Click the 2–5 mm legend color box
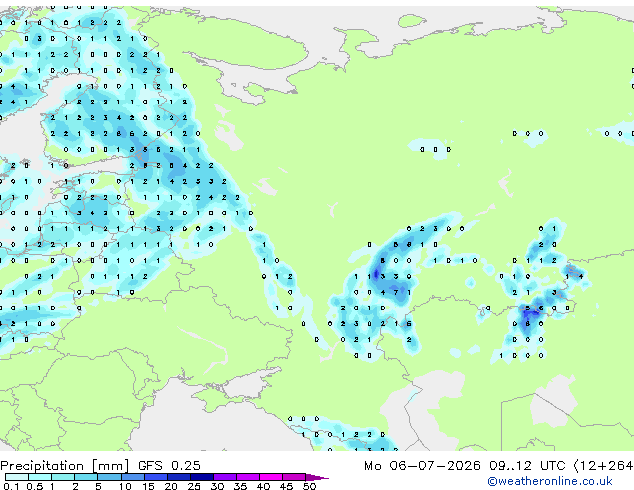634x490 pixels. [86, 477]
